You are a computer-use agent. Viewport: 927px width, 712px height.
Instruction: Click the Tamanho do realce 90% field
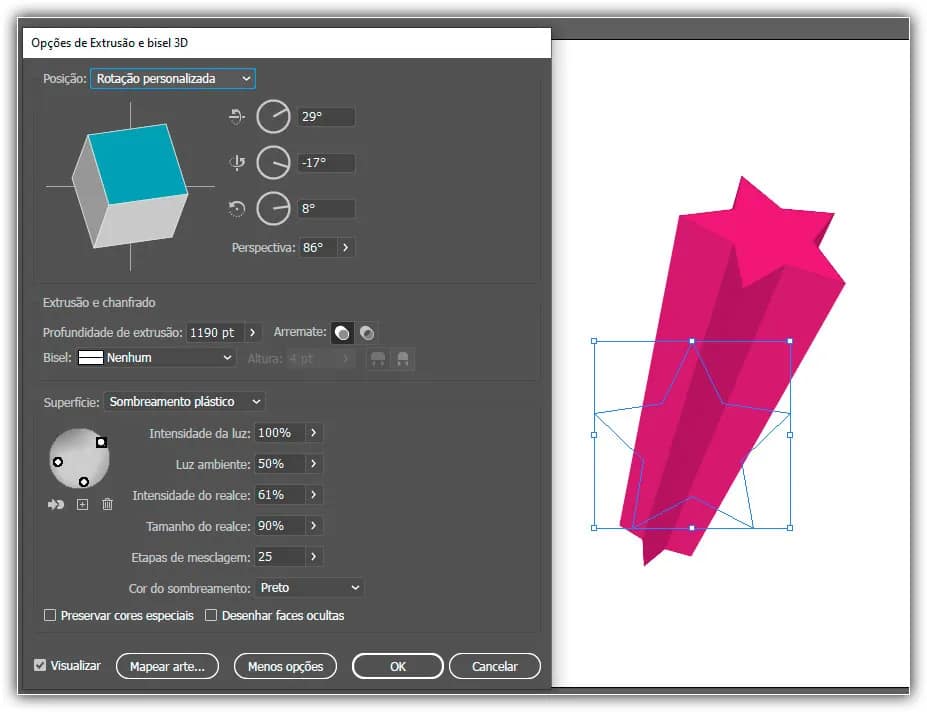click(x=280, y=526)
